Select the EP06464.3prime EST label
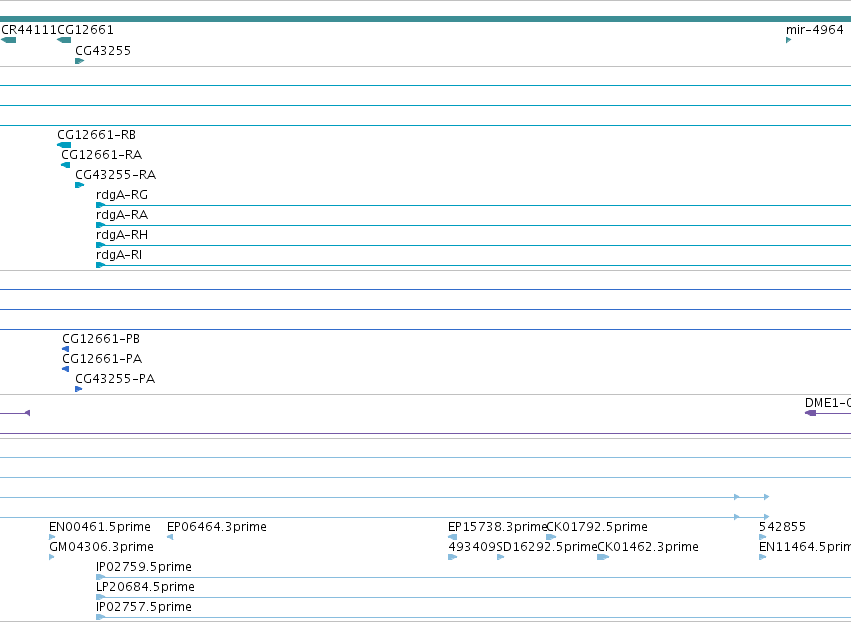This screenshot has width=851, height=622. pyautogui.click(x=217, y=527)
